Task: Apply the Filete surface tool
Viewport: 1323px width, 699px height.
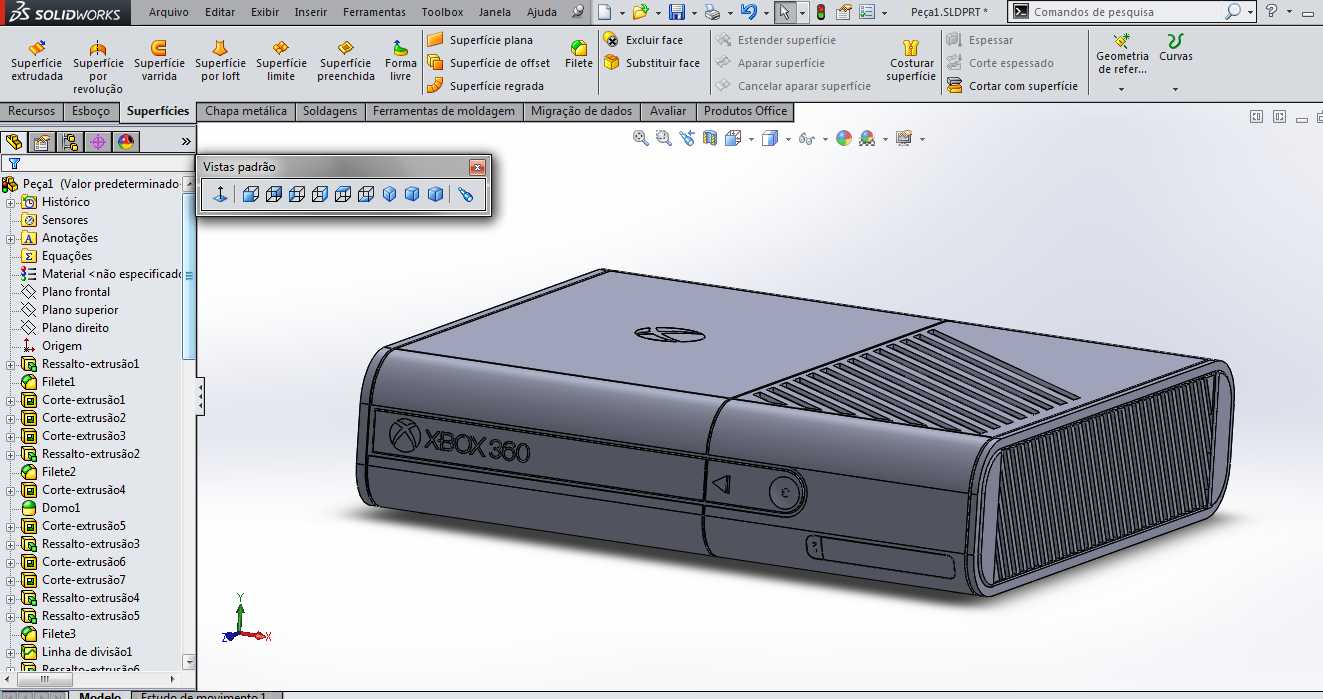Action: click(579, 55)
